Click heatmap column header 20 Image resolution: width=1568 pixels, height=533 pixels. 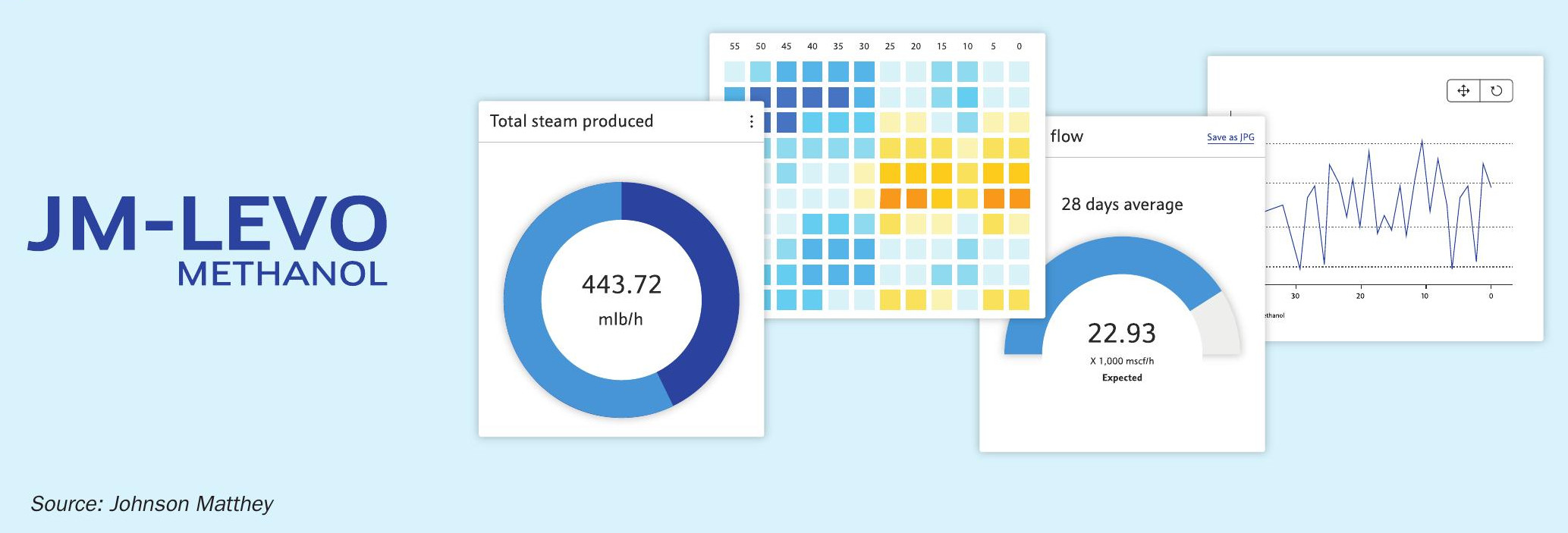pyautogui.click(x=916, y=46)
